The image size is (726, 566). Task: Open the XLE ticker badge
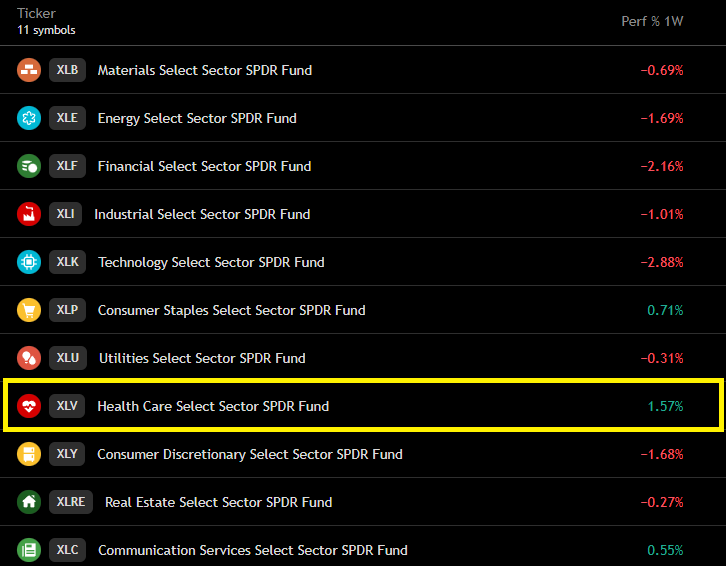tap(68, 118)
